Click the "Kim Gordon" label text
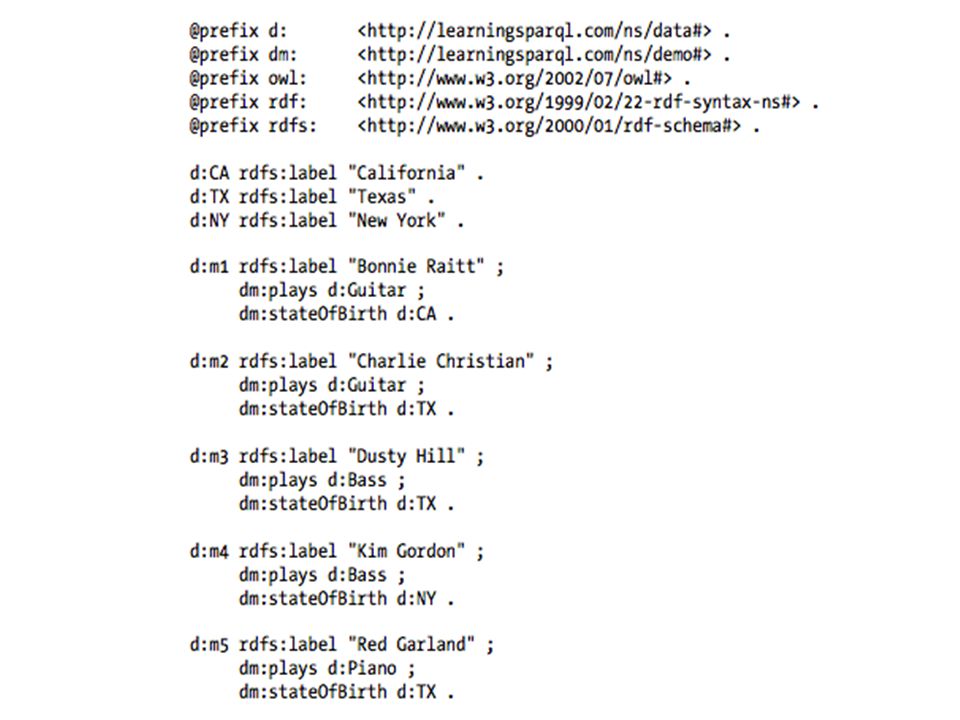Image resolution: width=960 pixels, height=720 pixels. point(407,551)
